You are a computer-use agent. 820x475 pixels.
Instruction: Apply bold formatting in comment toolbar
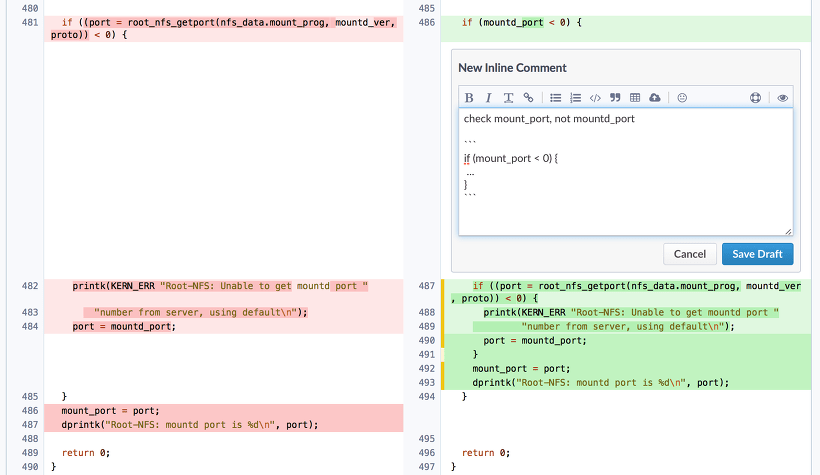click(469, 98)
